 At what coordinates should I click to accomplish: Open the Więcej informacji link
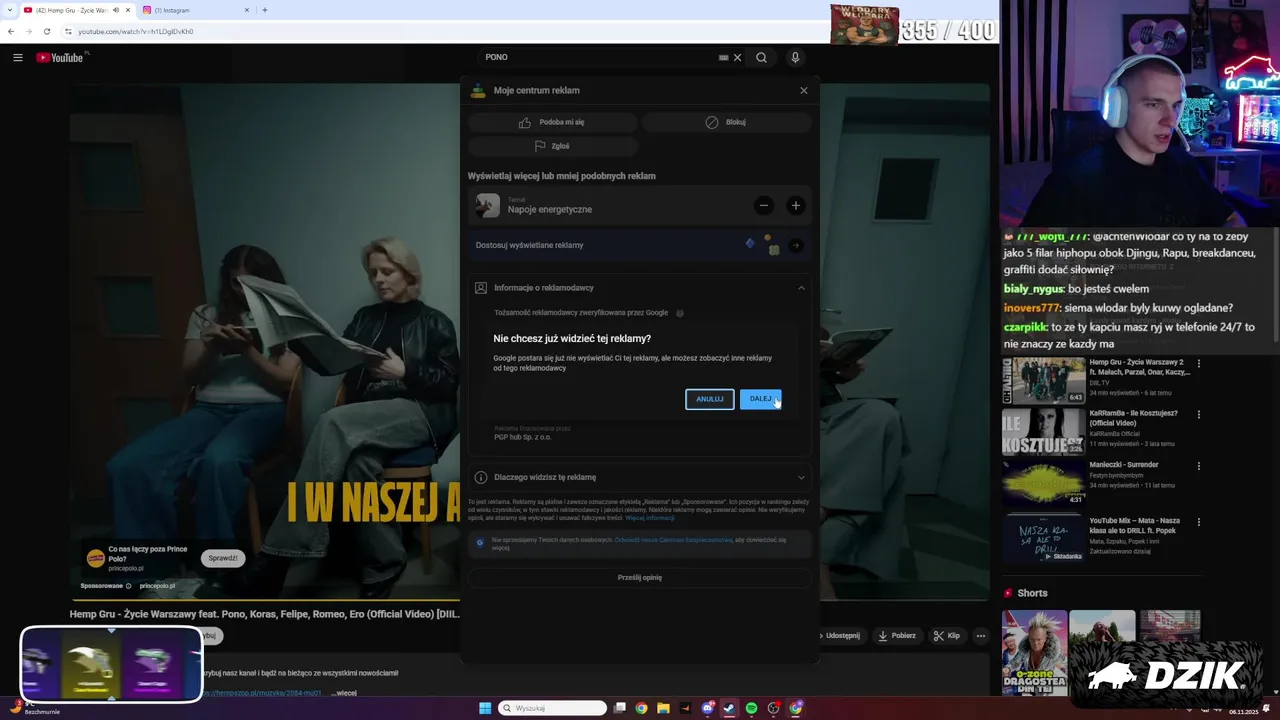click(650, 518)
